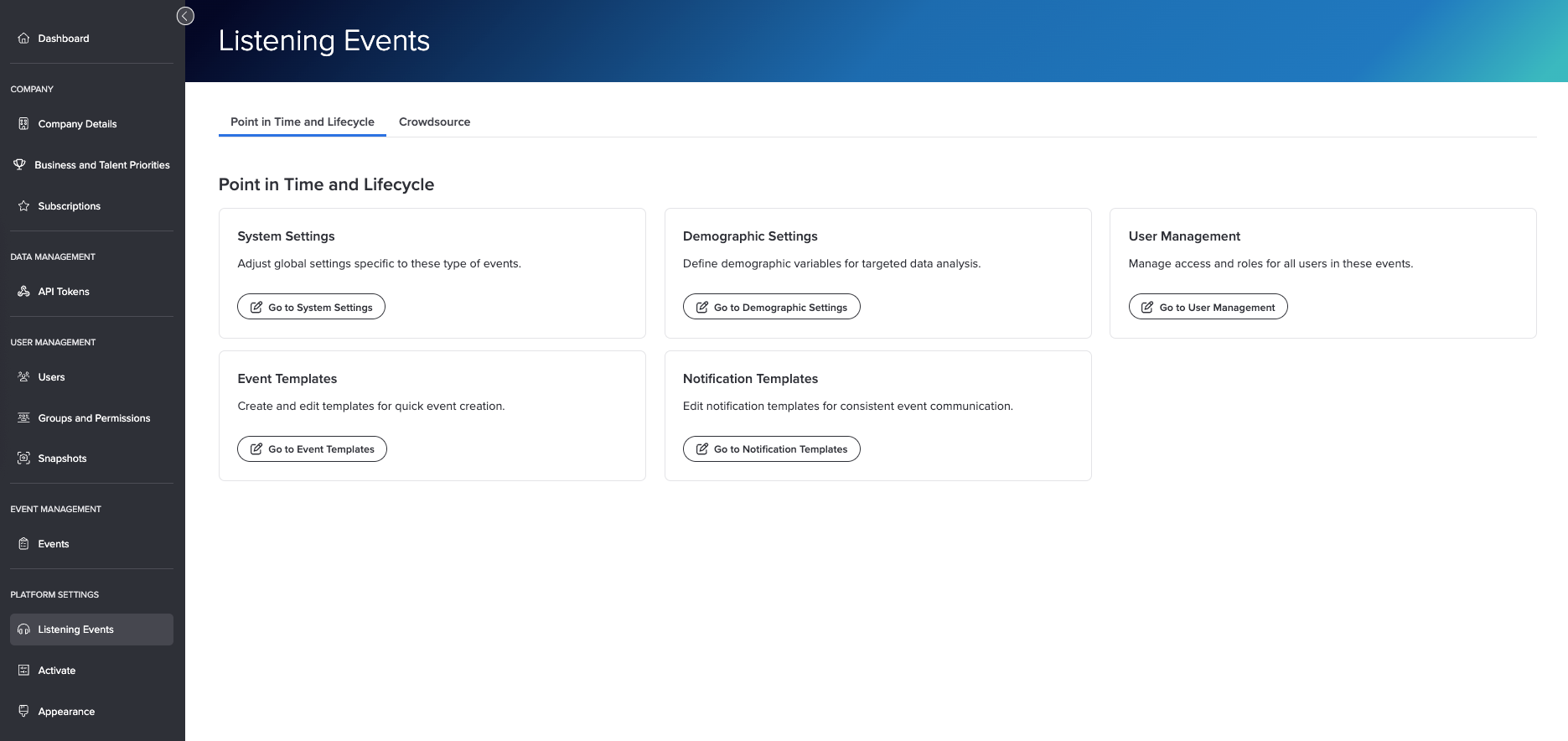This screenshot has height=741, width=1568.
Task: Click Go to System Settings button
Action: (x=311, y=307)
